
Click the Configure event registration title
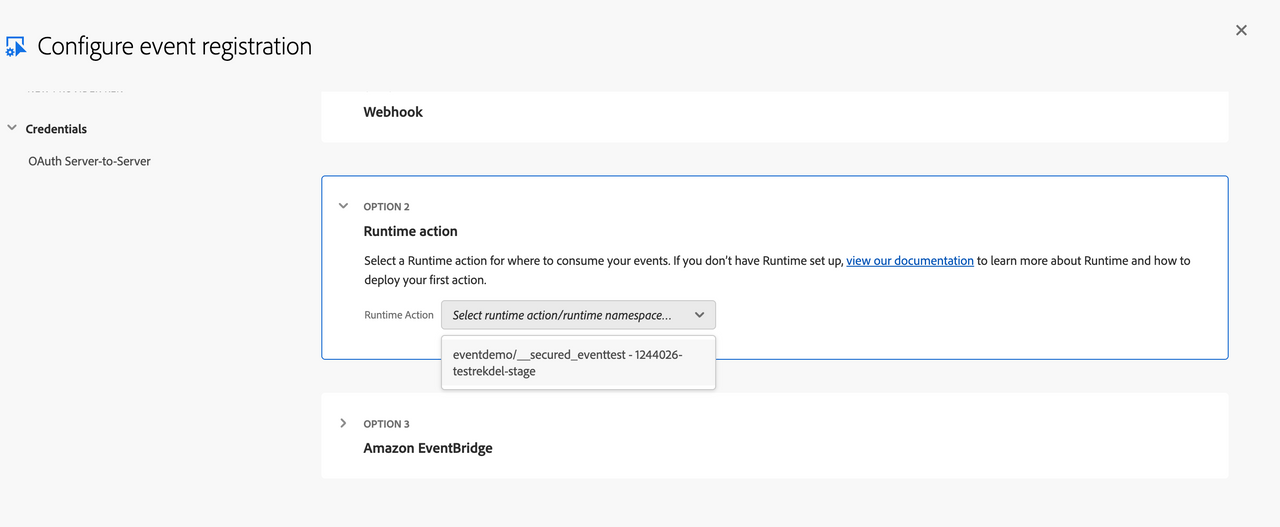click(x=175, y=46)
